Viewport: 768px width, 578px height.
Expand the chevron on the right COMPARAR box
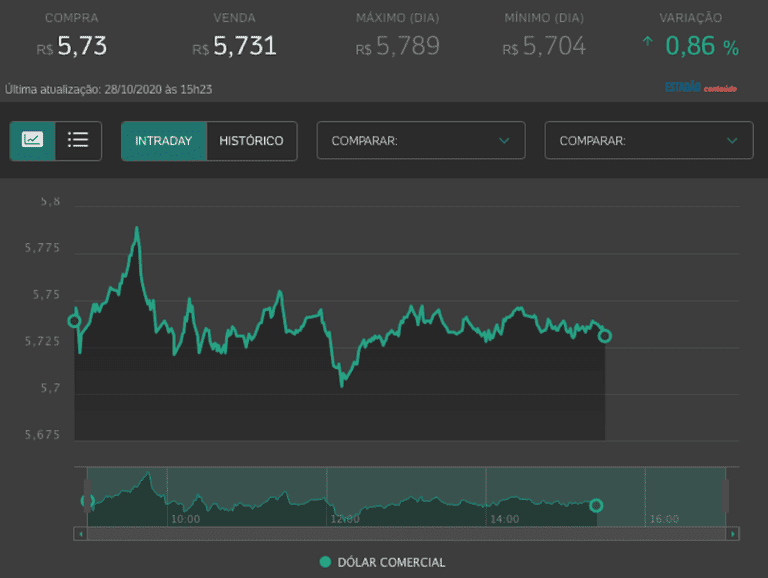[732, 141]
